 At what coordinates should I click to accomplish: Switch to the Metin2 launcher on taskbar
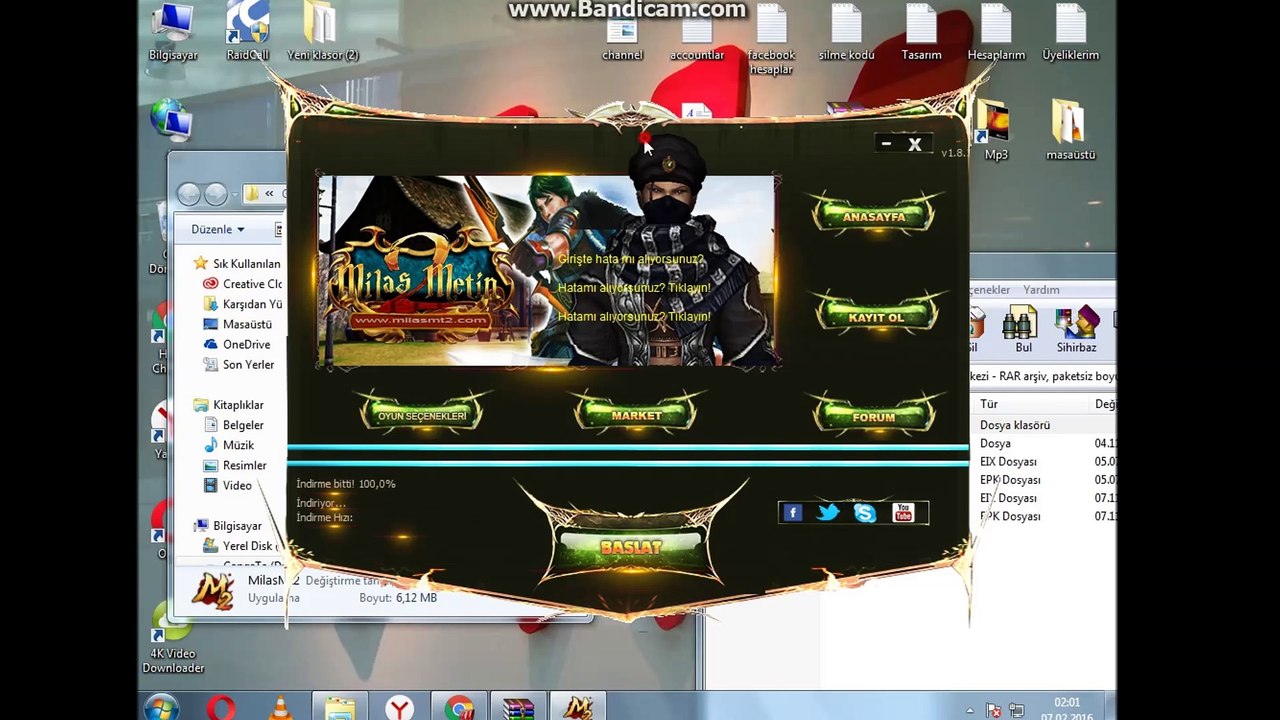tap(579, 708)
